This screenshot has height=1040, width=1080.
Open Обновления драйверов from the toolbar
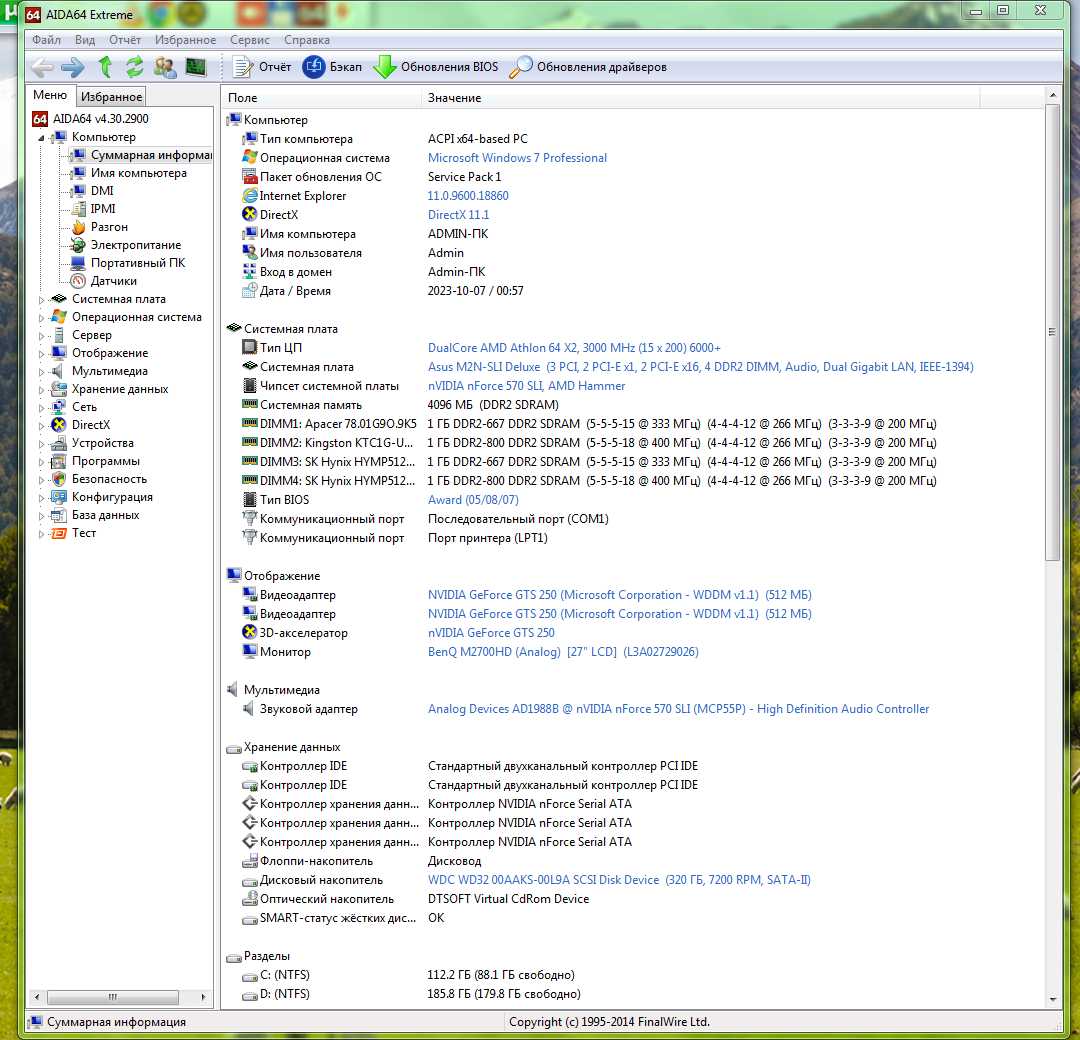click(x=588, y=67)
